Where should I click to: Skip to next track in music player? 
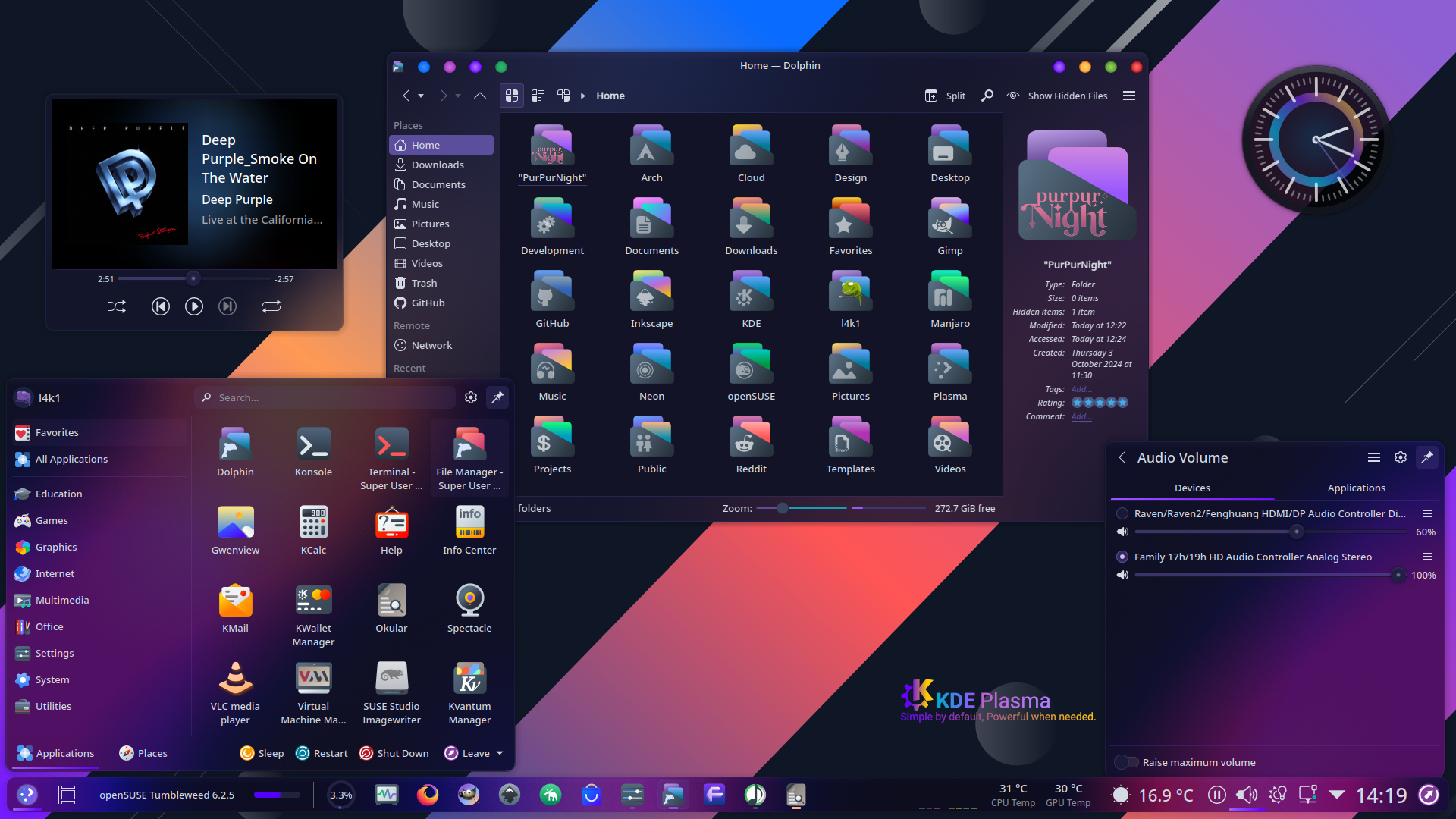[x=227, y=306]
